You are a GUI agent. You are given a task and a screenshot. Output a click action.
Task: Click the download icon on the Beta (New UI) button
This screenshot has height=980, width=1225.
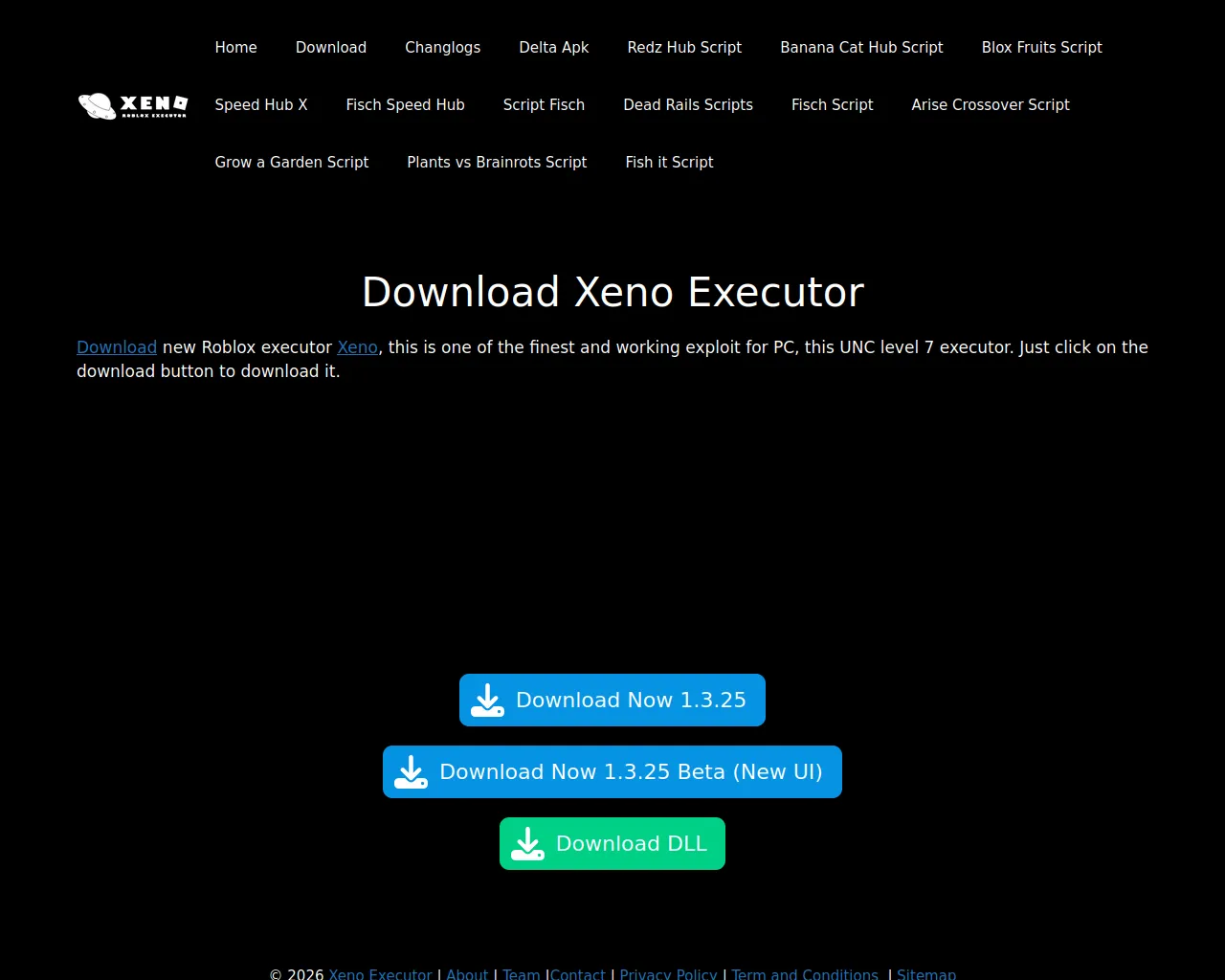coord(412,772)
